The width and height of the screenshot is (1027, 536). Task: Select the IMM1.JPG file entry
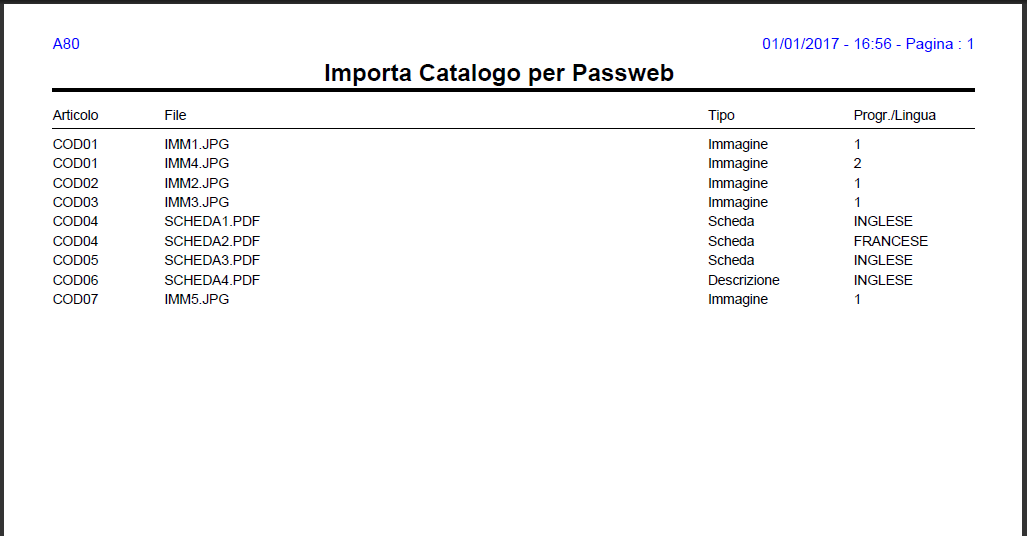click(197, 144)
